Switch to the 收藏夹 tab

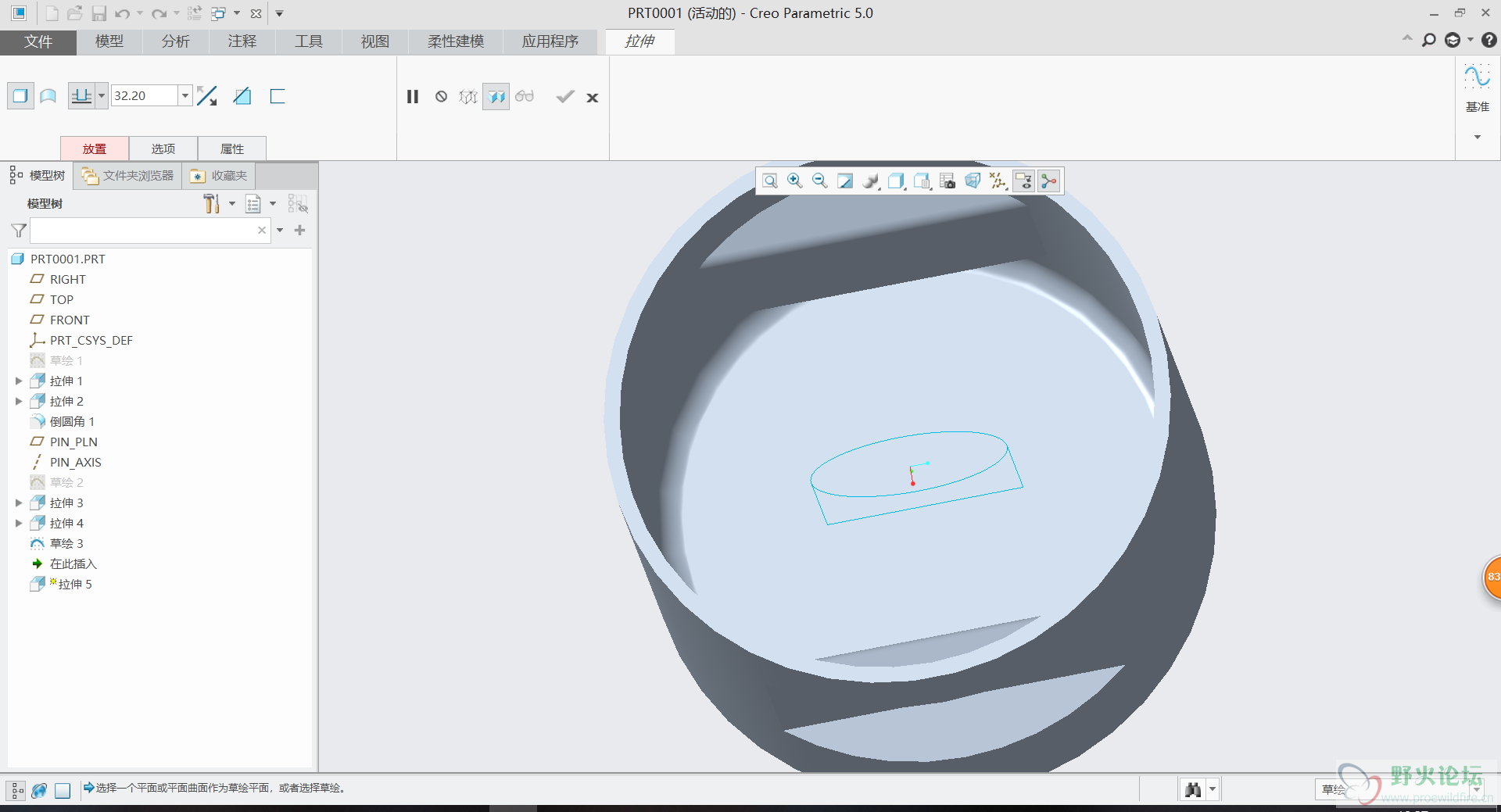pyautogui.click(x=219, y=176)
